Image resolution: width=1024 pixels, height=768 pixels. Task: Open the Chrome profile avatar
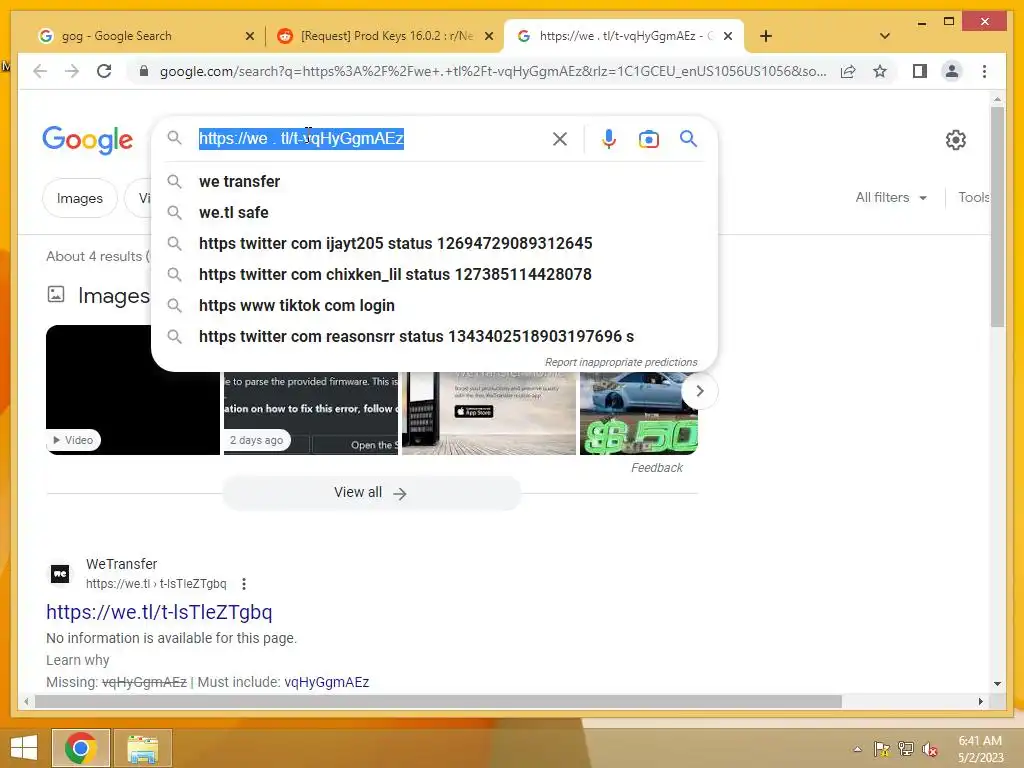pos(952,71)
